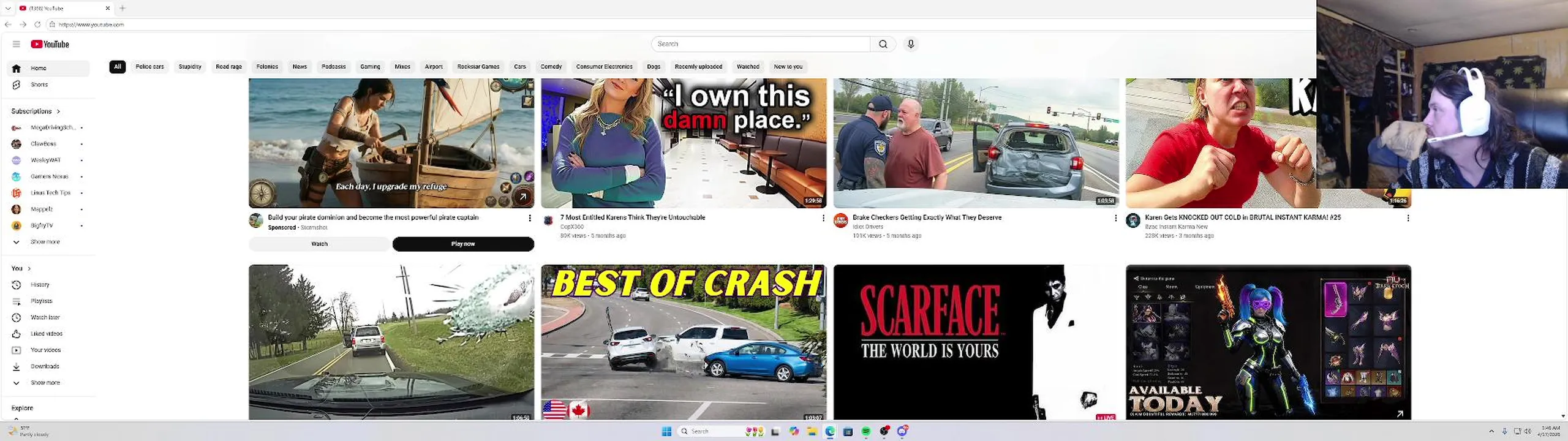Select the New to you filter chip
Viewport: 1568px width, 441px height.
click(788, 67)
